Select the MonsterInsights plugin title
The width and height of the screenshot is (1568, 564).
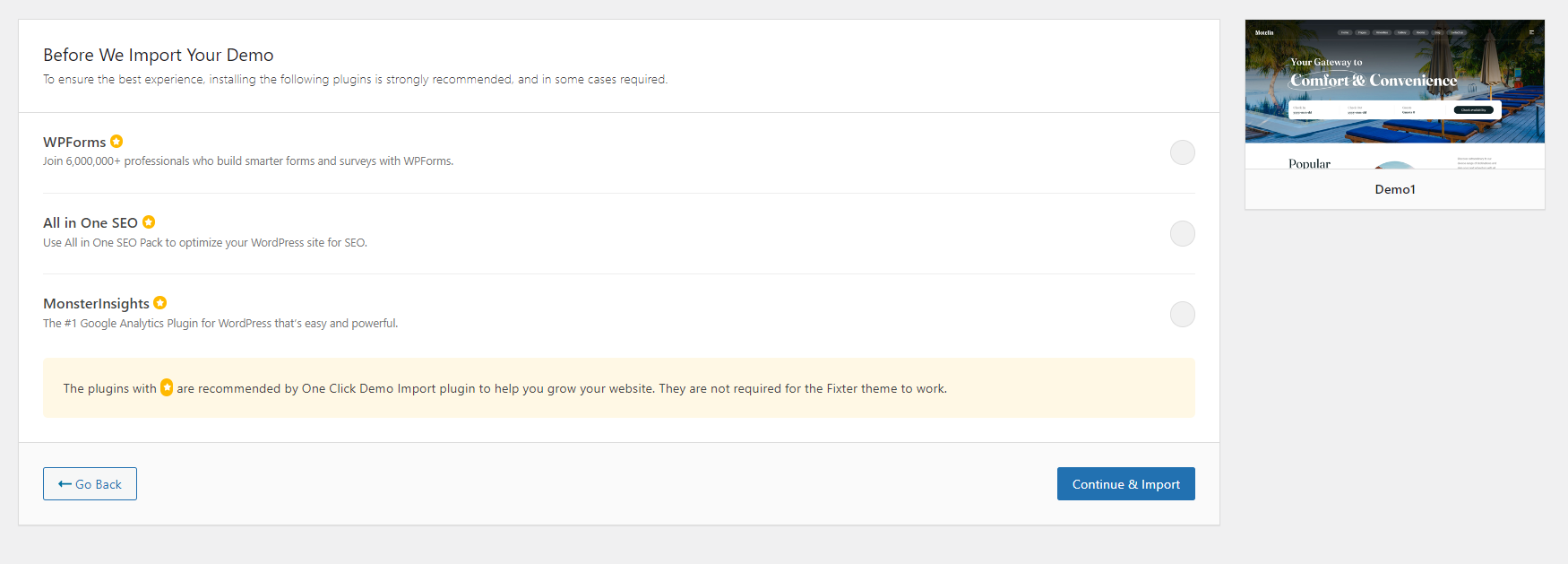coord(96,304)
